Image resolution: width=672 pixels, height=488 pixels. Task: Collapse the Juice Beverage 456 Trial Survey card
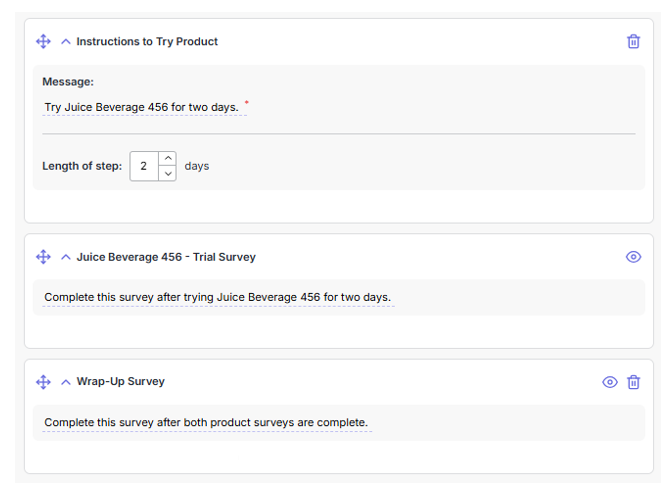[66, 257]
